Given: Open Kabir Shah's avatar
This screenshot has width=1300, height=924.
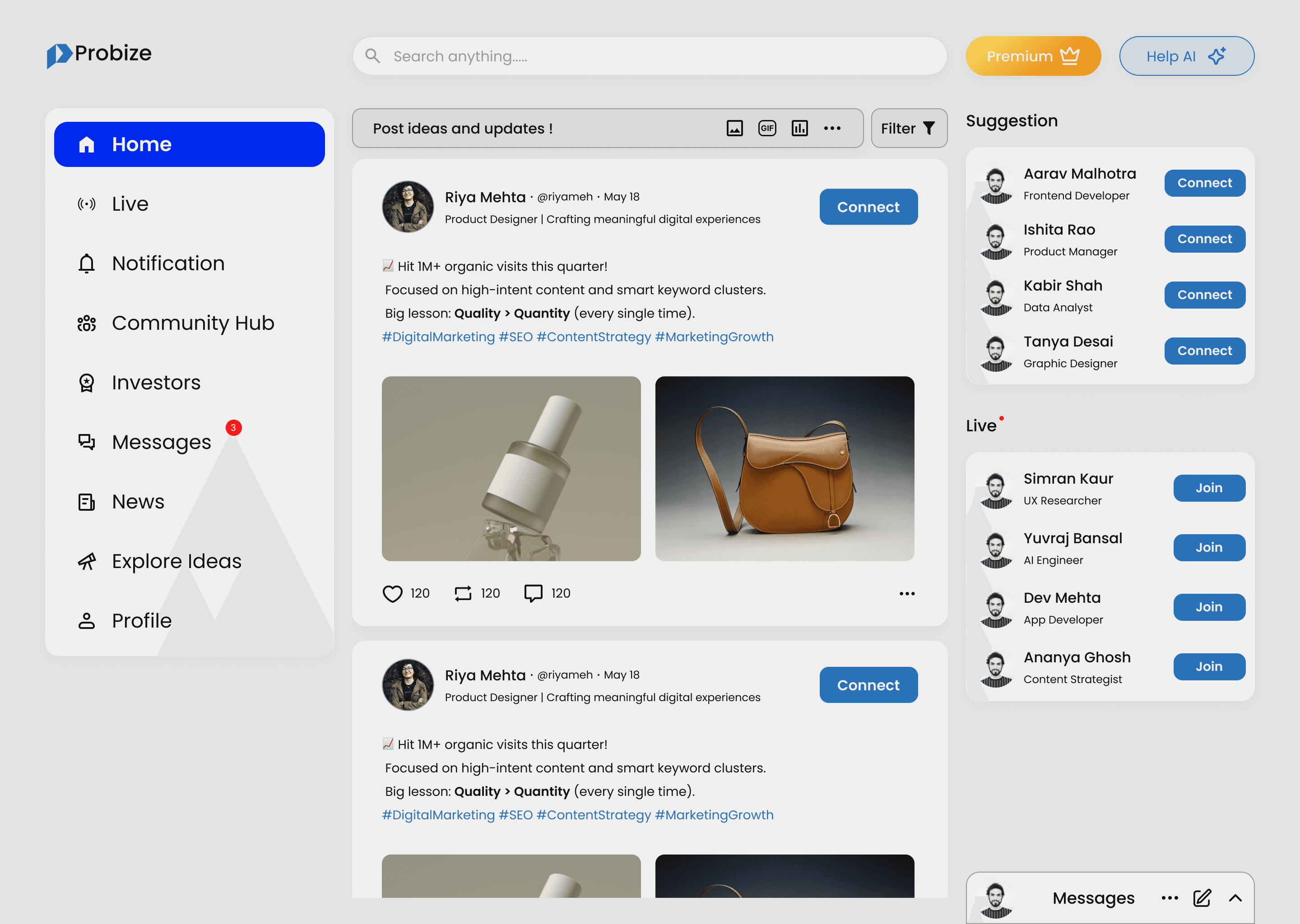Looking at the screenshot, I should click(995, 296).
